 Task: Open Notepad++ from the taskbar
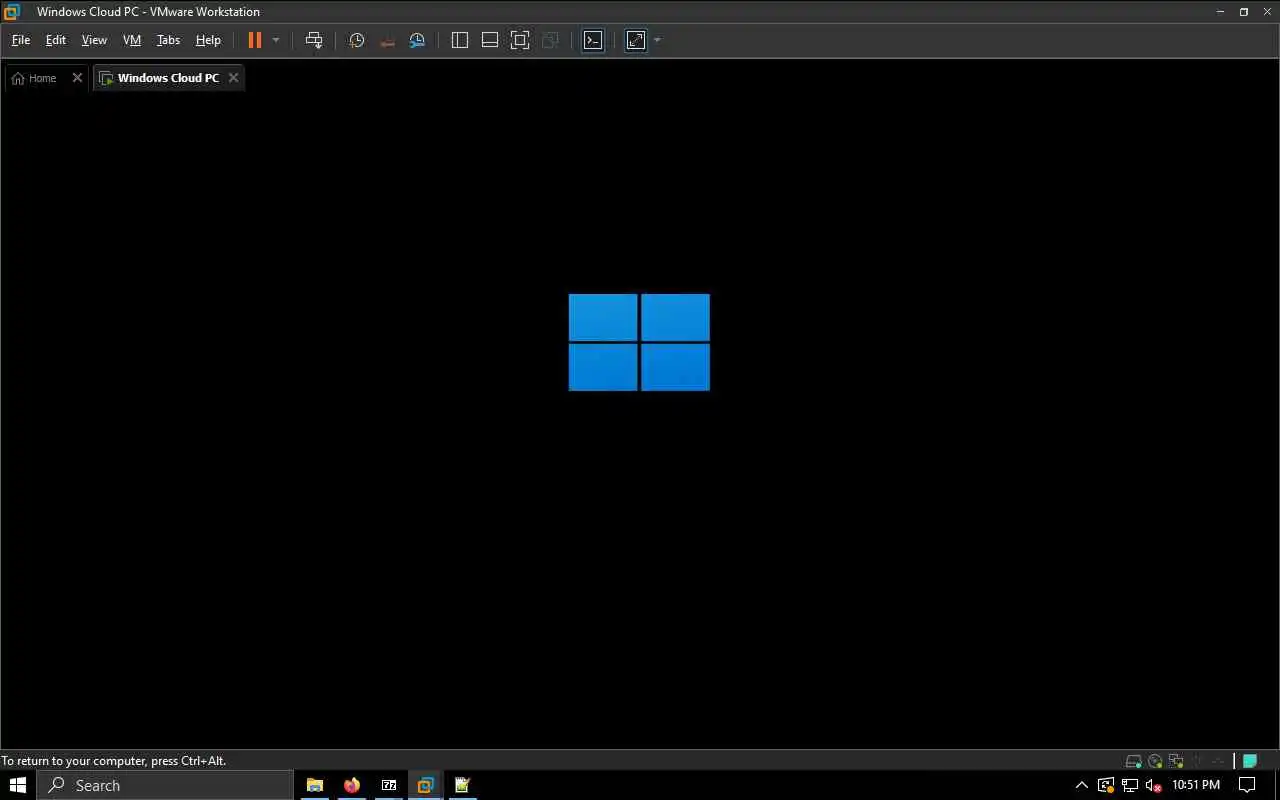click(462, 785)
